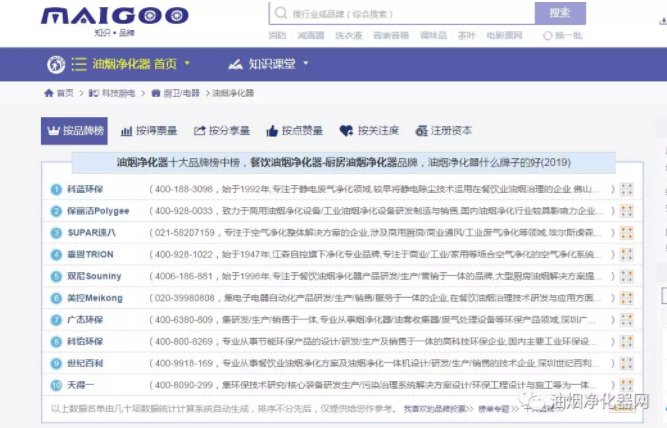Click the magnifier icon in search box
667x428 pixels.
[x=281, y=13]
